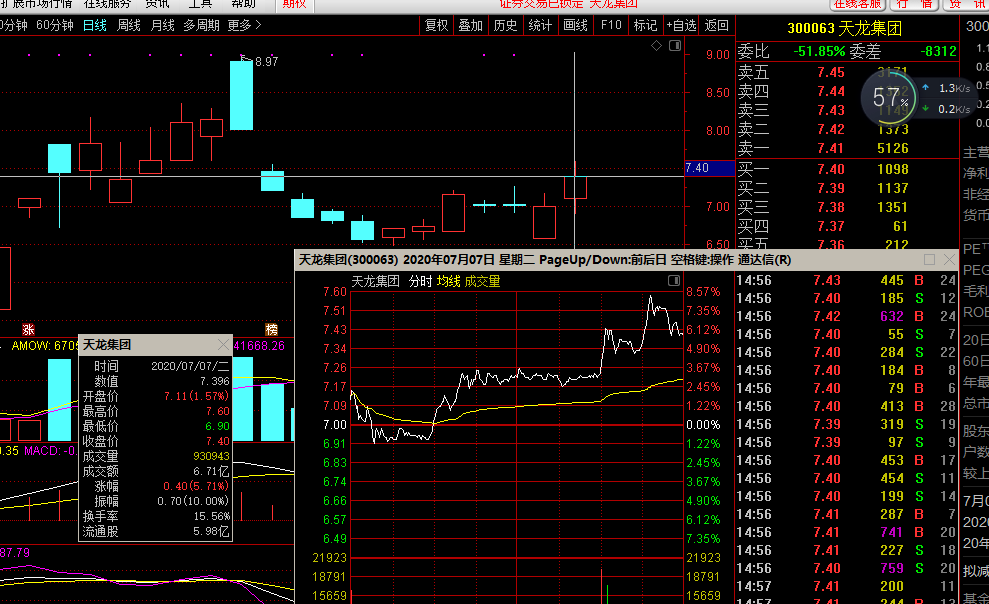989x604 pixels.
Task: Click the 涨幅 0.40(5.71%) row in the info box
Action: tap(156, 486)
